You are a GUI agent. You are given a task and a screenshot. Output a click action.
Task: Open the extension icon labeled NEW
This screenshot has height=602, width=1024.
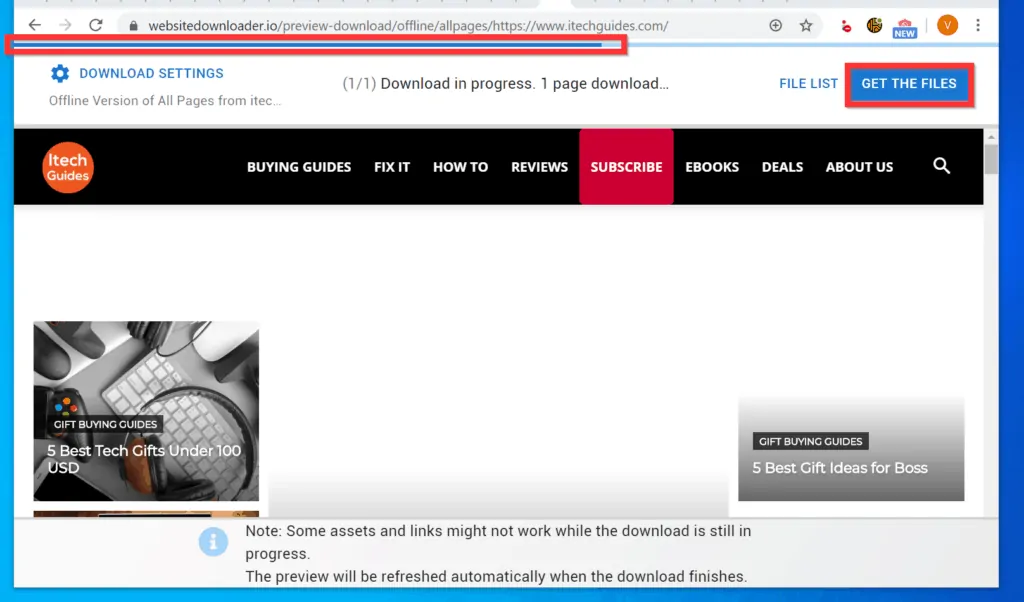[x=904, y=28]
